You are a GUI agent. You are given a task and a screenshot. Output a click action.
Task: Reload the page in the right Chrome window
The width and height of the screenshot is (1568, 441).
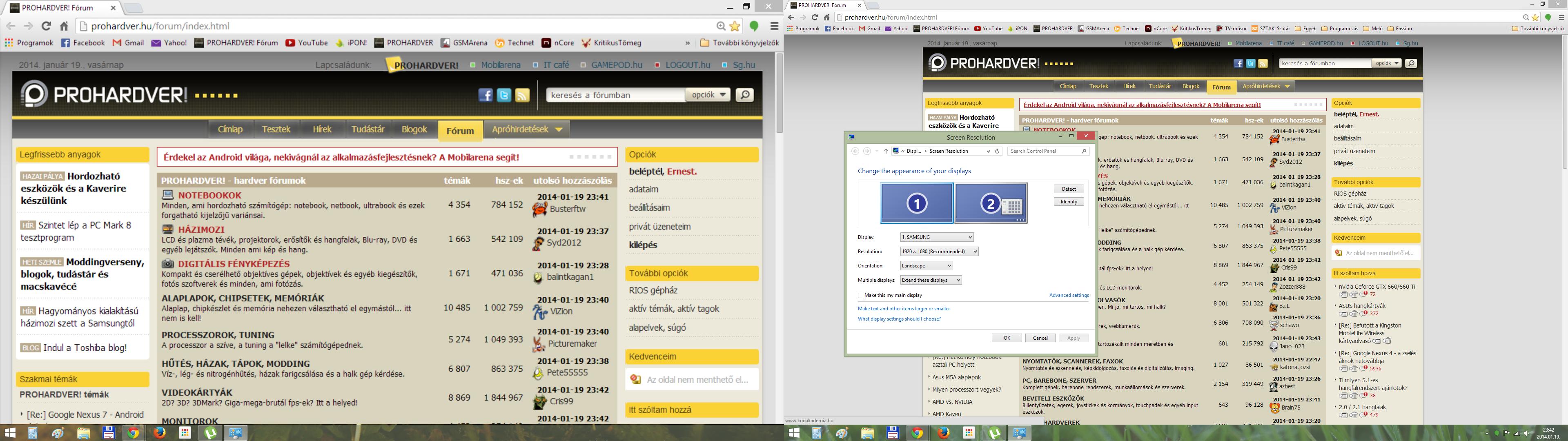click(x=815, y=17)
